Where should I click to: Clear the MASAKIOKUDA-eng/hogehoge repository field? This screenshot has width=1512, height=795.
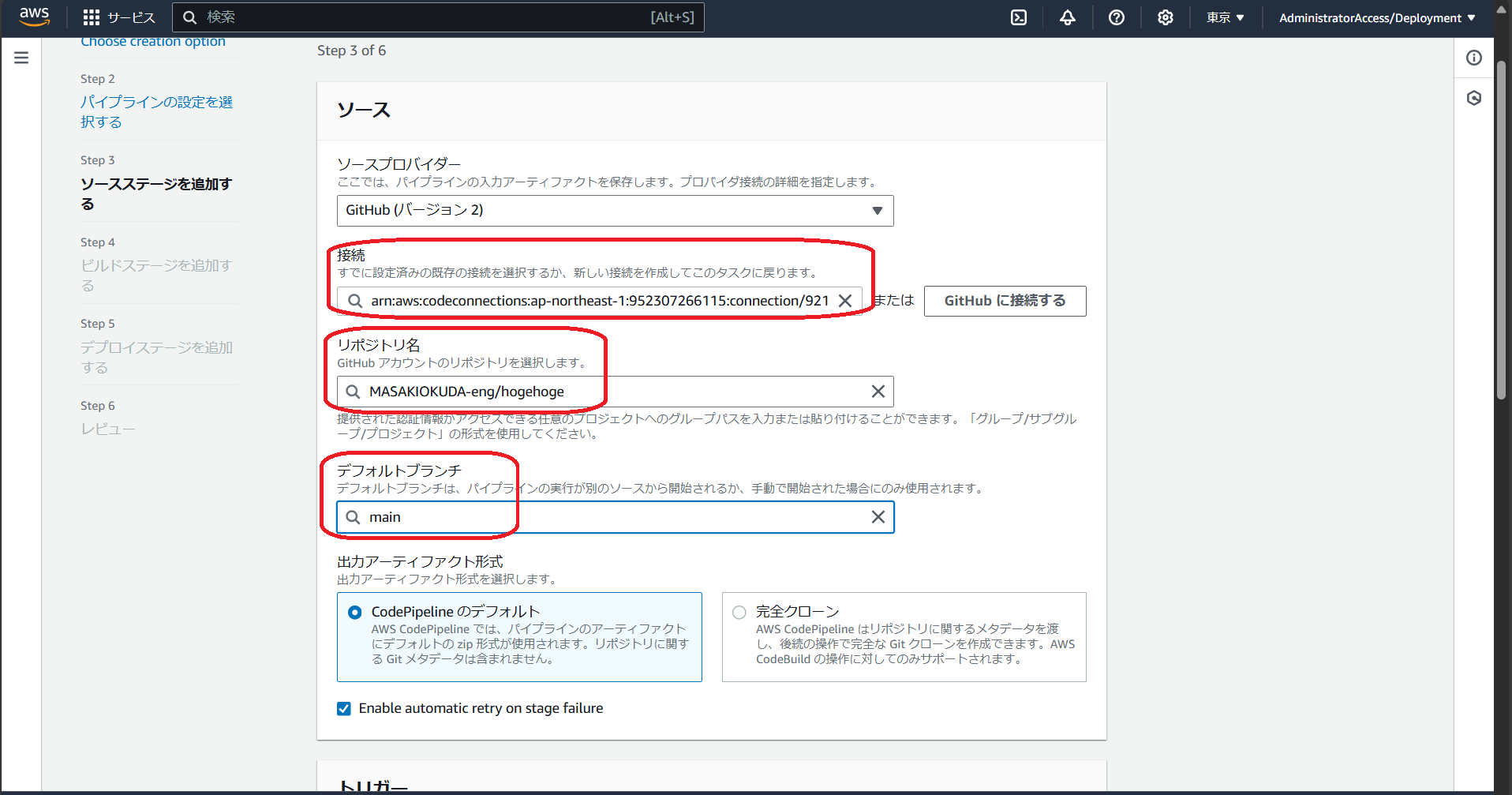click(878, 391)
